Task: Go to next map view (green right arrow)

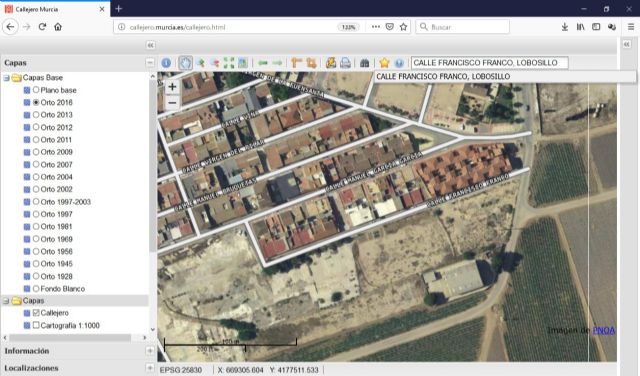Action: click(x=278, y=63)
